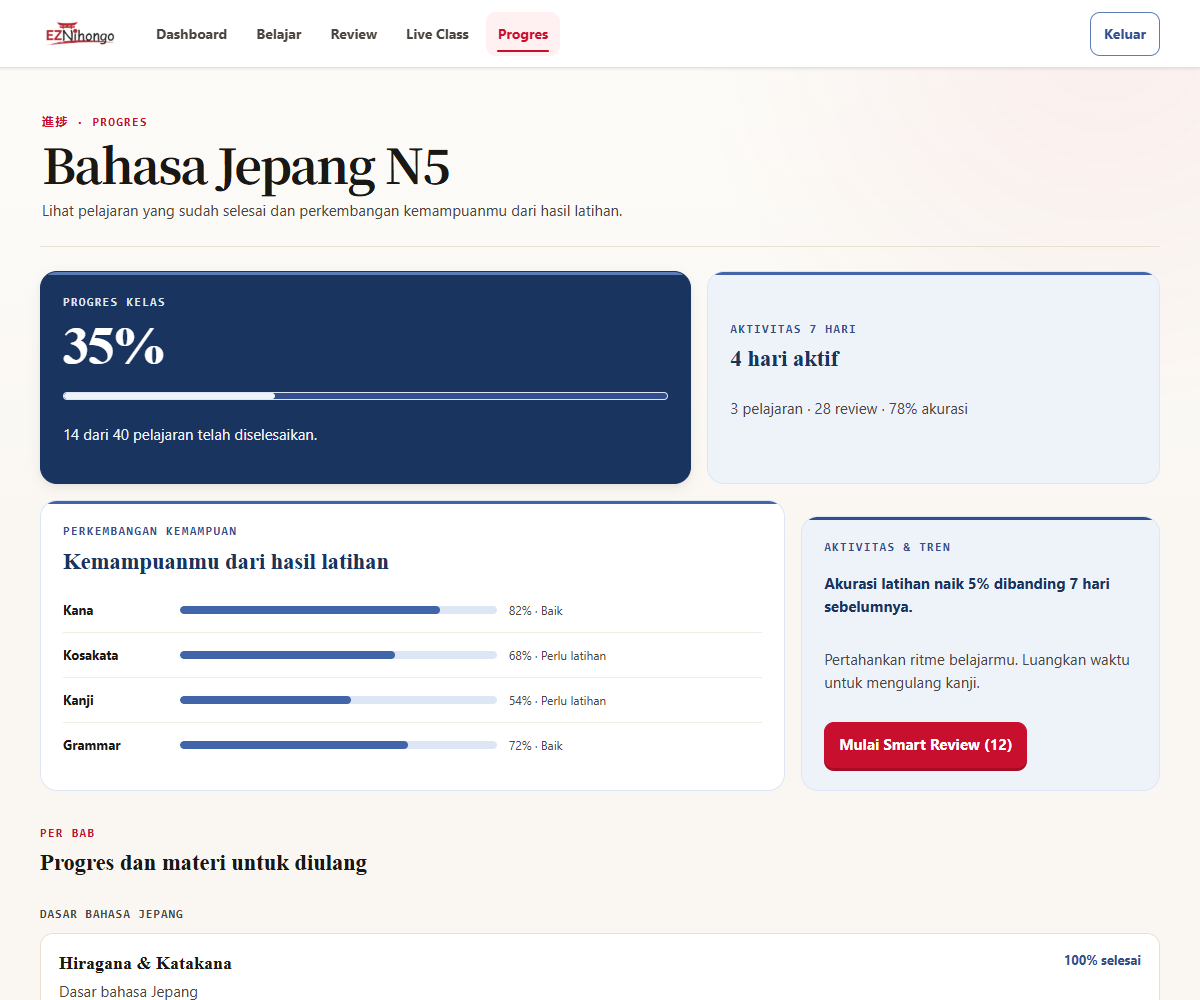
Task: Click 'Akurasi latihan naik 5%' trend text
Action: pyautogui.click(x=967, y=595)
